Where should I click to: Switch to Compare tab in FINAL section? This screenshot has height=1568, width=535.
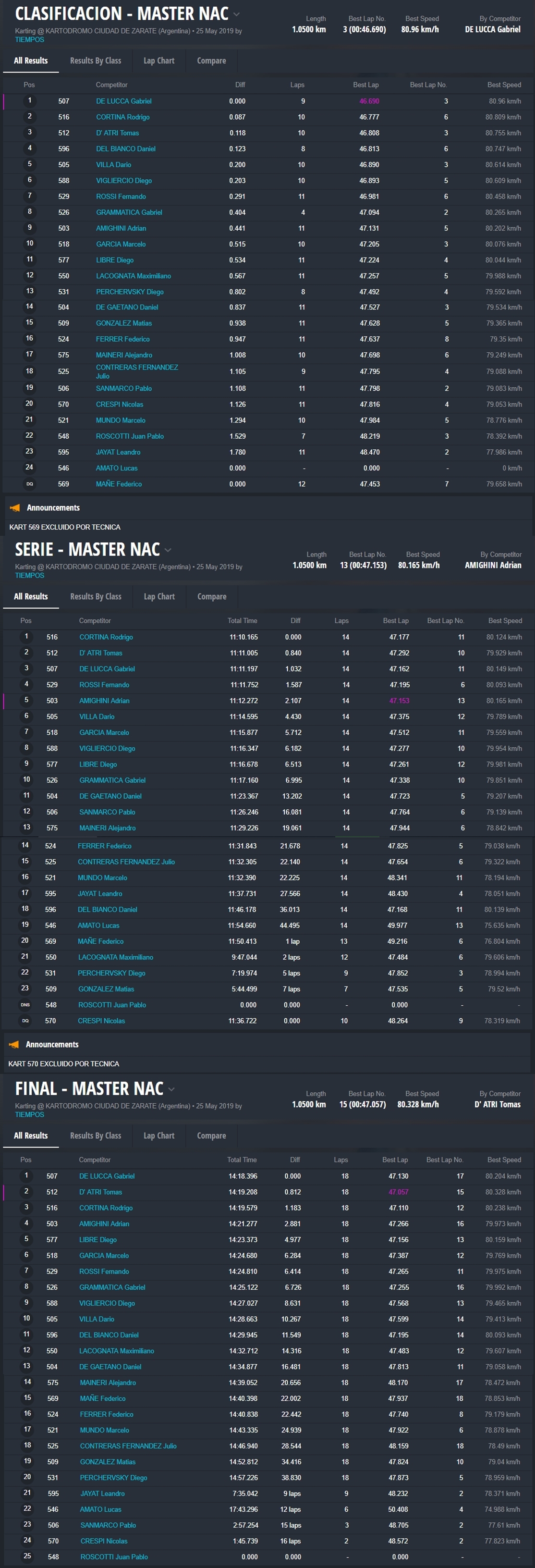[211, 1136]
